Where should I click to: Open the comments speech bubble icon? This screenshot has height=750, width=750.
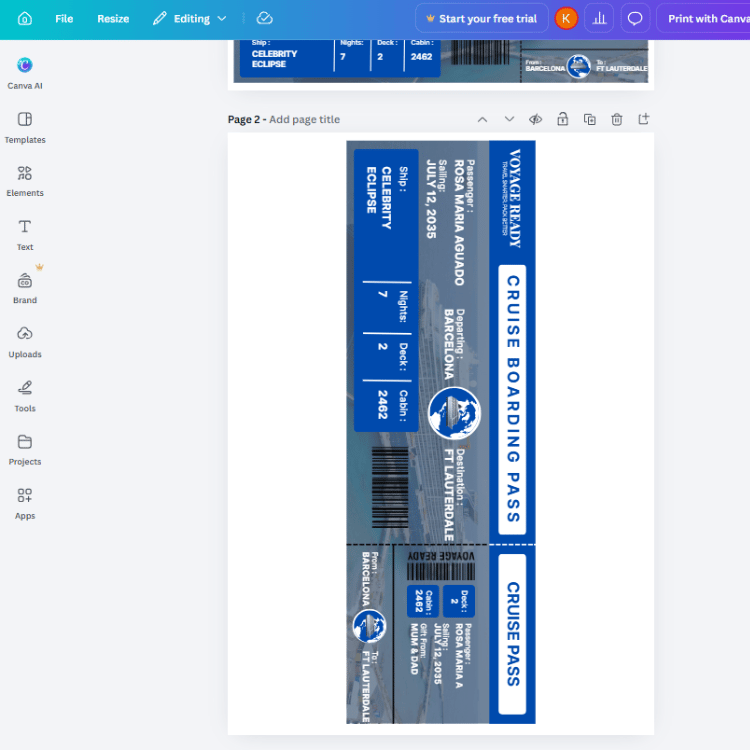635,19
